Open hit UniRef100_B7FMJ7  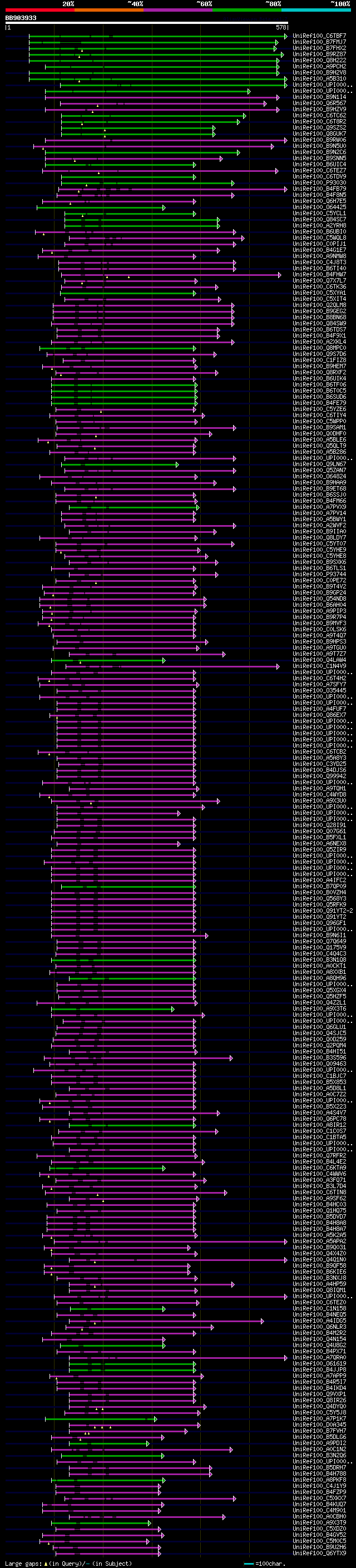[x=319, y=42]
